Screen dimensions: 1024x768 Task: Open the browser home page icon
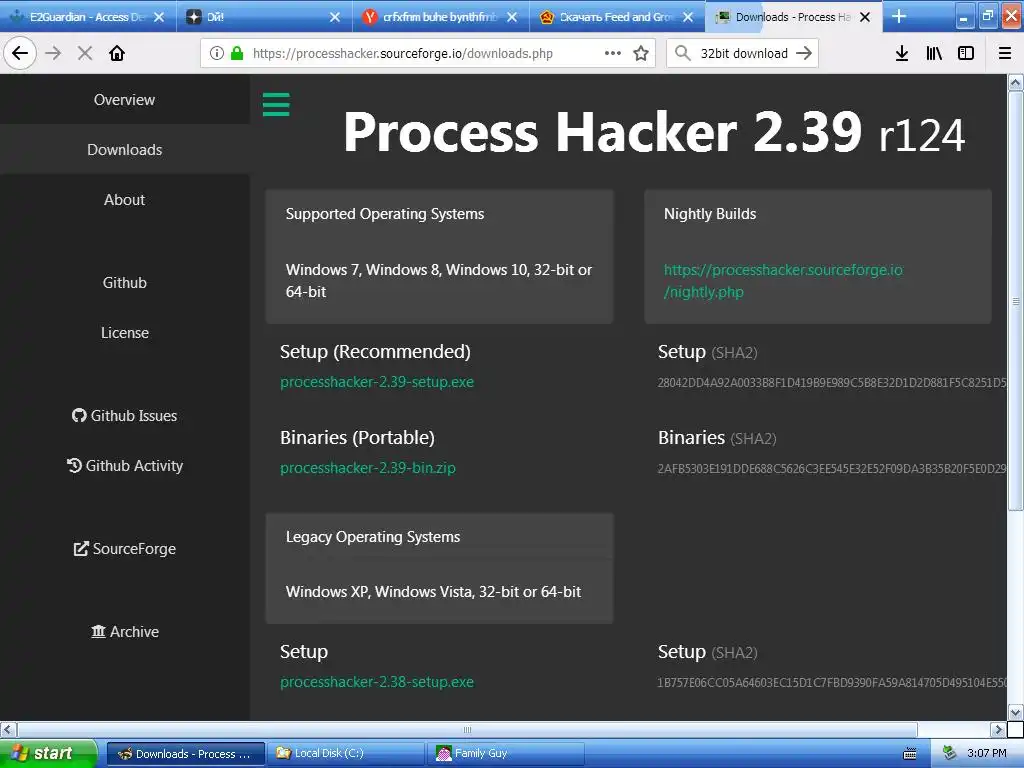[x=117, y=53]
